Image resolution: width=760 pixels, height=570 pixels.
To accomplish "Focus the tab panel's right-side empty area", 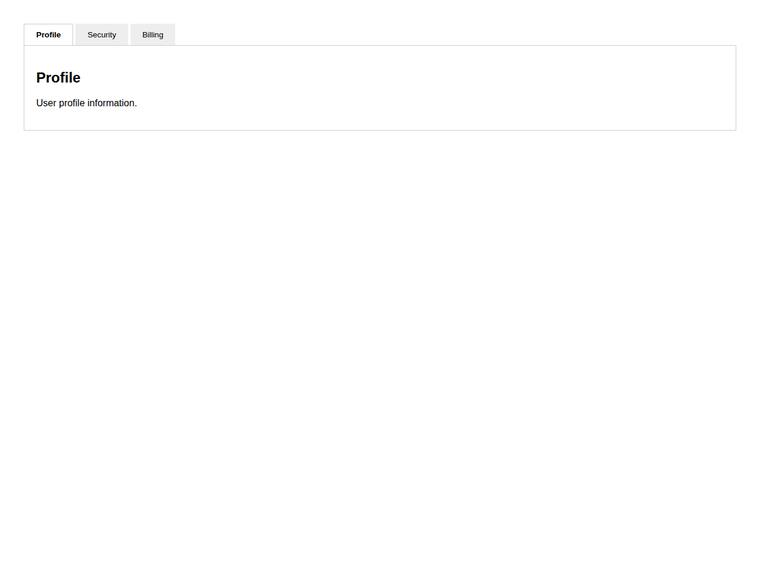I will tap(533, 87).
